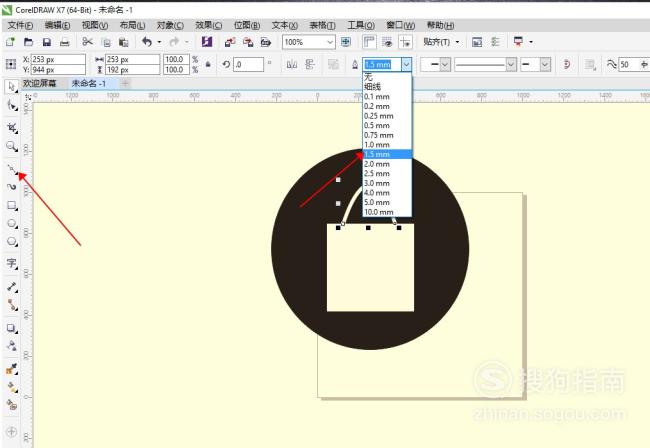
Task: Print the document
Action: (x=65, y=42)
